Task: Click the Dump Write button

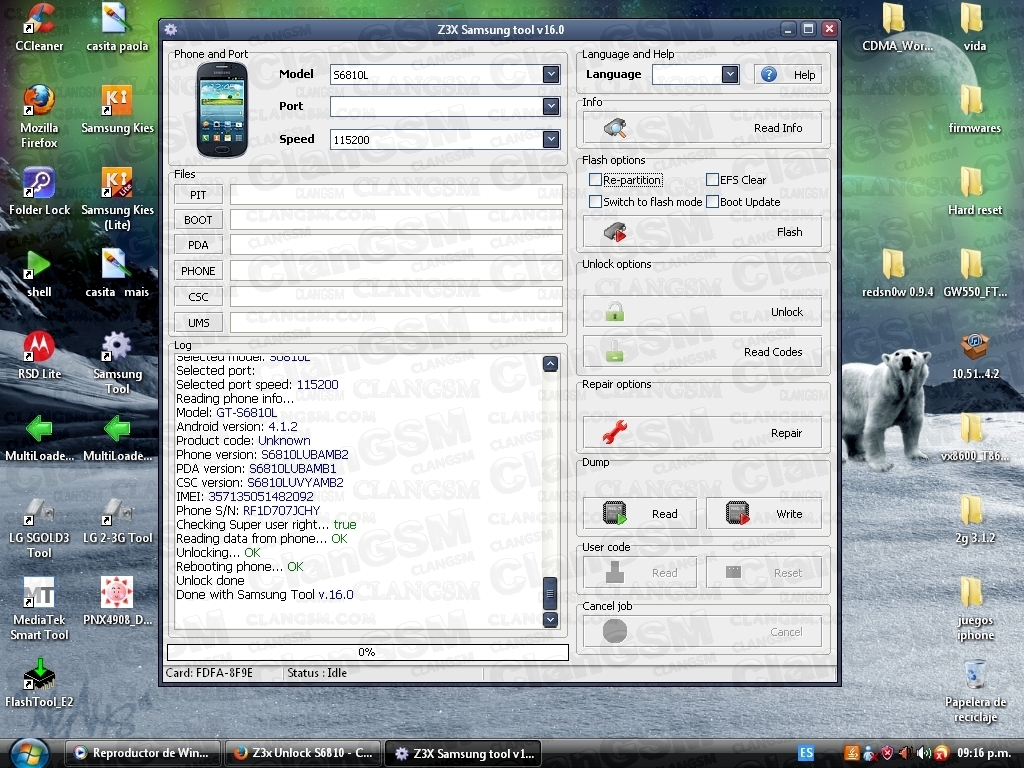Action: pyautogui.click(x=764, y=514)
